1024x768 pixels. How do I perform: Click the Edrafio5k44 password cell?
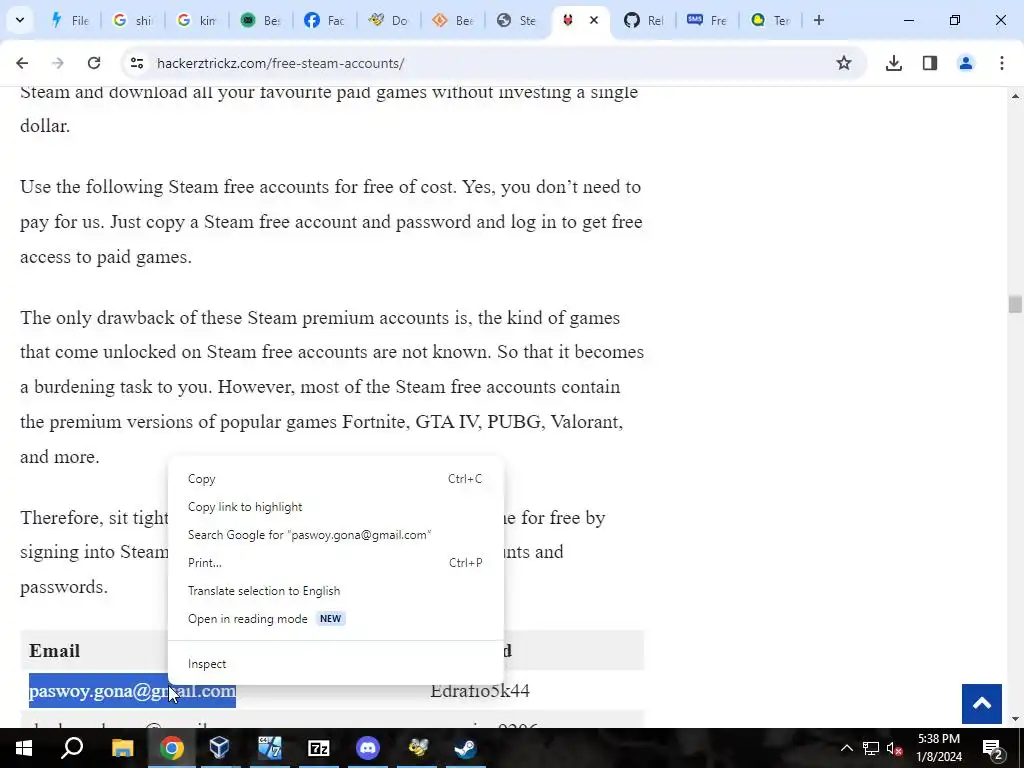click(x=480, y=691)
